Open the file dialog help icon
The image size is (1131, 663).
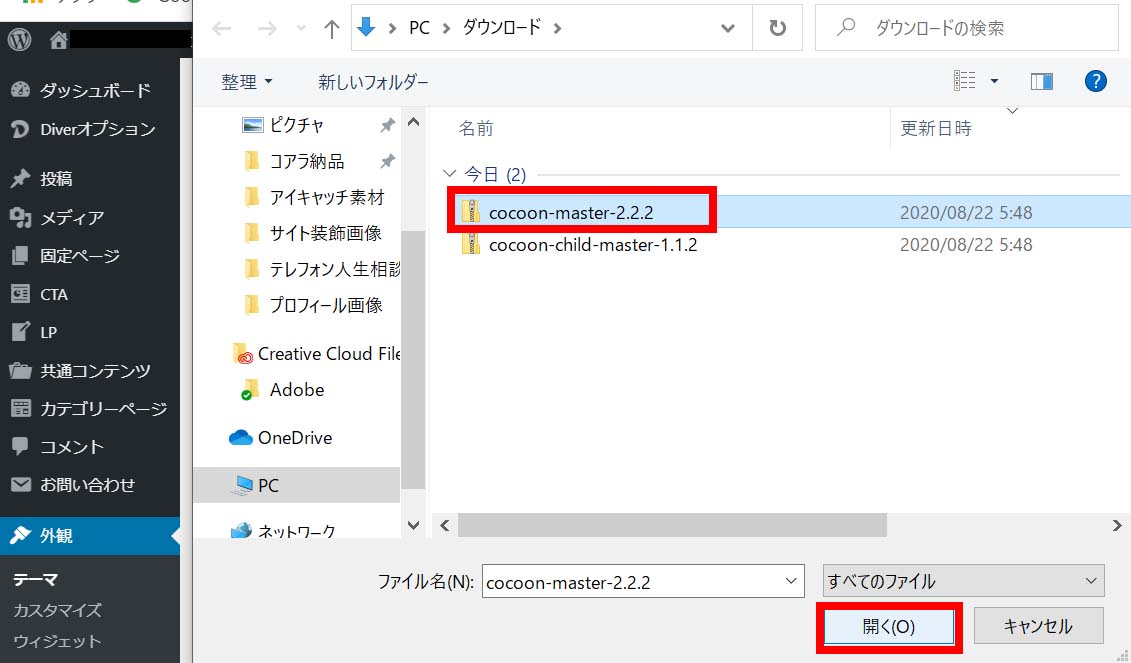pos(1095,81)
